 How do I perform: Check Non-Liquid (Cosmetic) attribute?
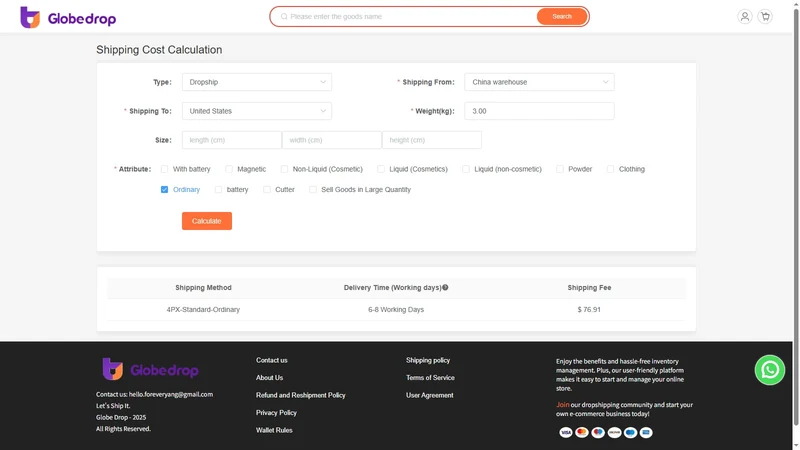pyautogui.click(x=284, y=169)
